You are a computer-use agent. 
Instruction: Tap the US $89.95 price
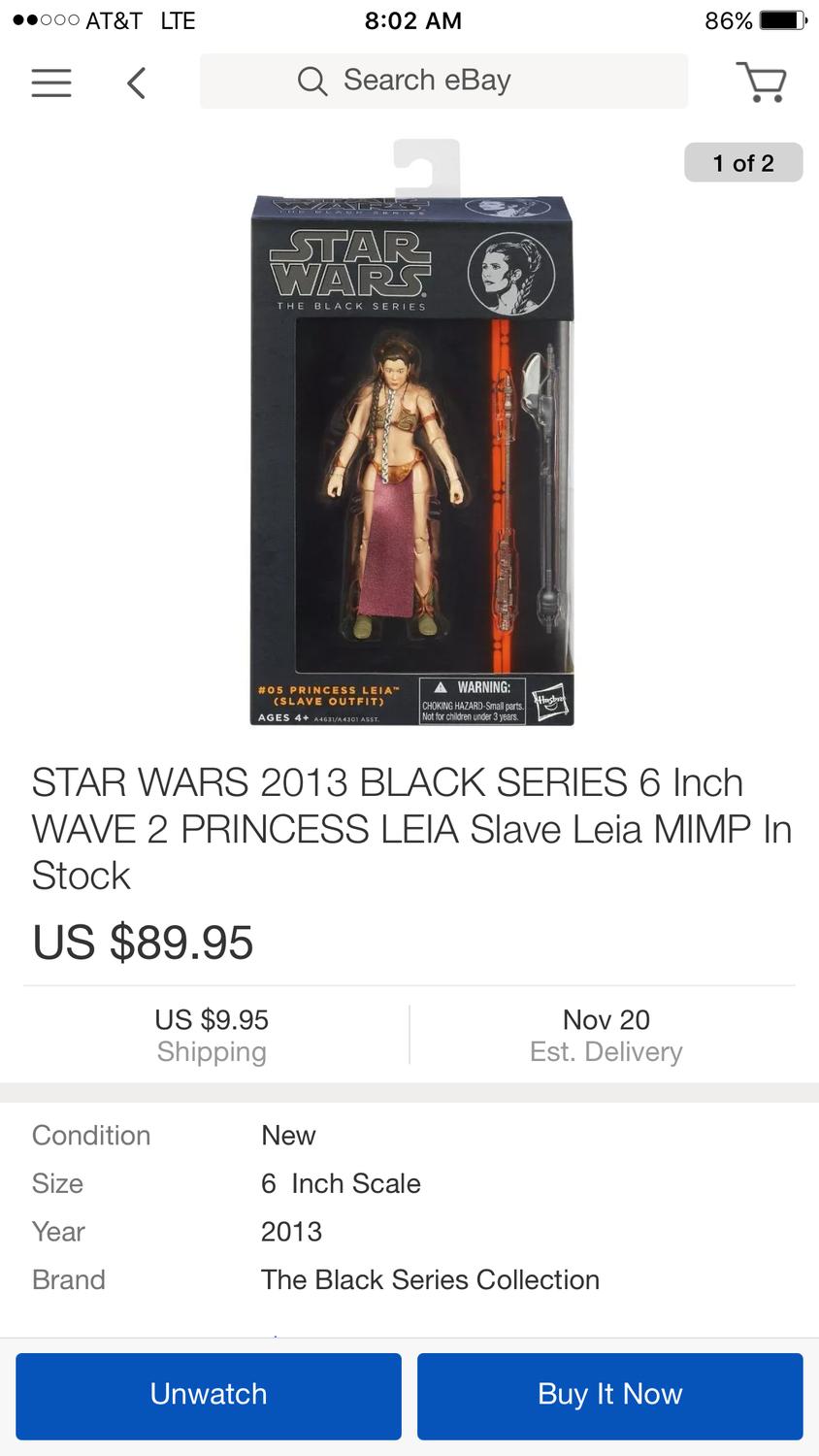click(x=143, y=943)
